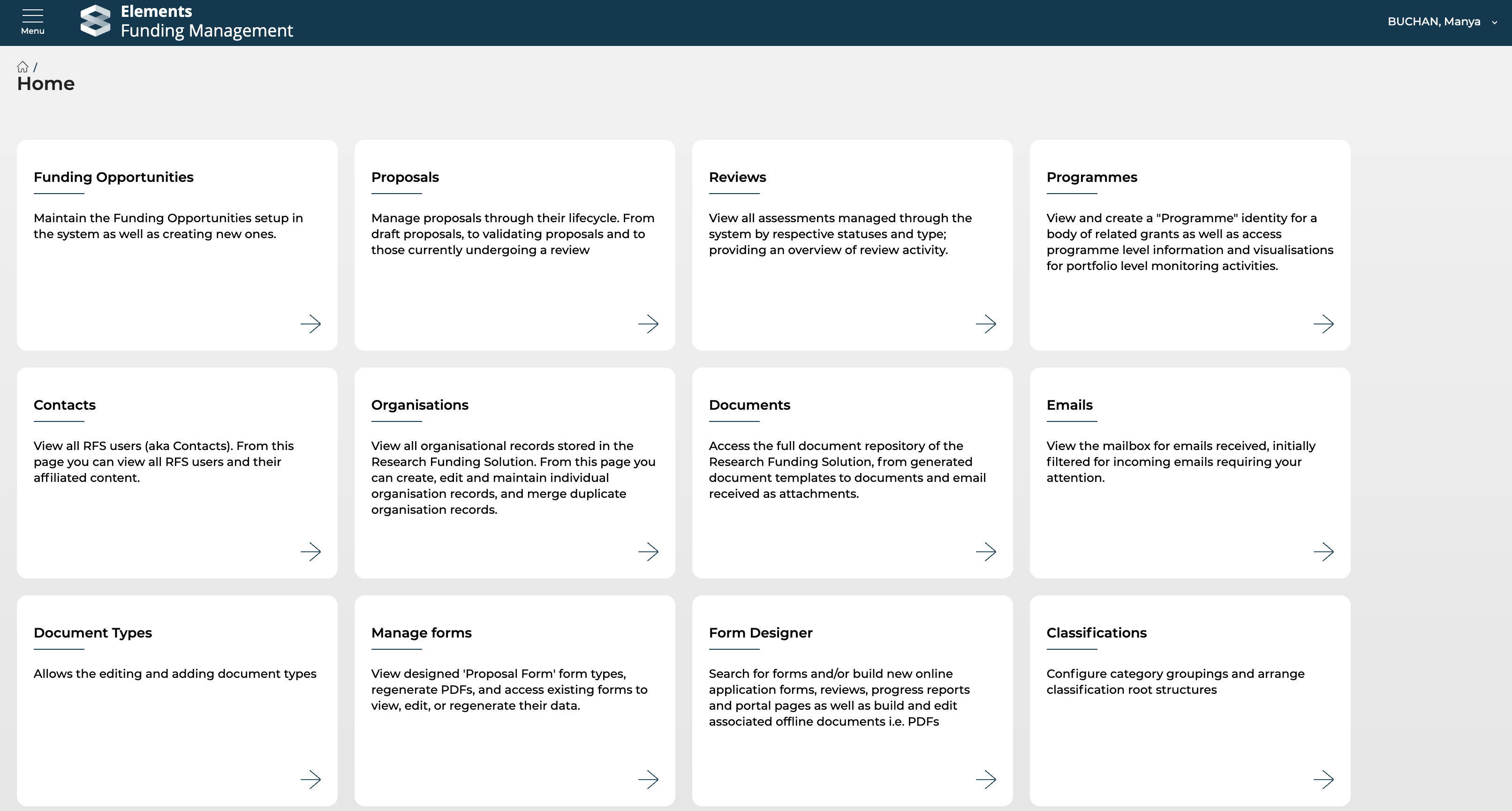Click the arrow on Documents card

pos(985,552)
